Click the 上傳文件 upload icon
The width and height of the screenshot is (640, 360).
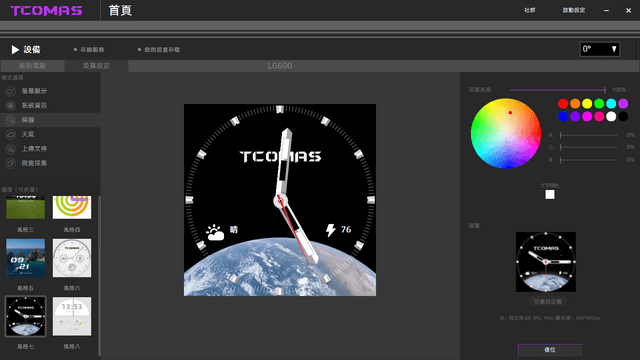[x=10, y=149]
